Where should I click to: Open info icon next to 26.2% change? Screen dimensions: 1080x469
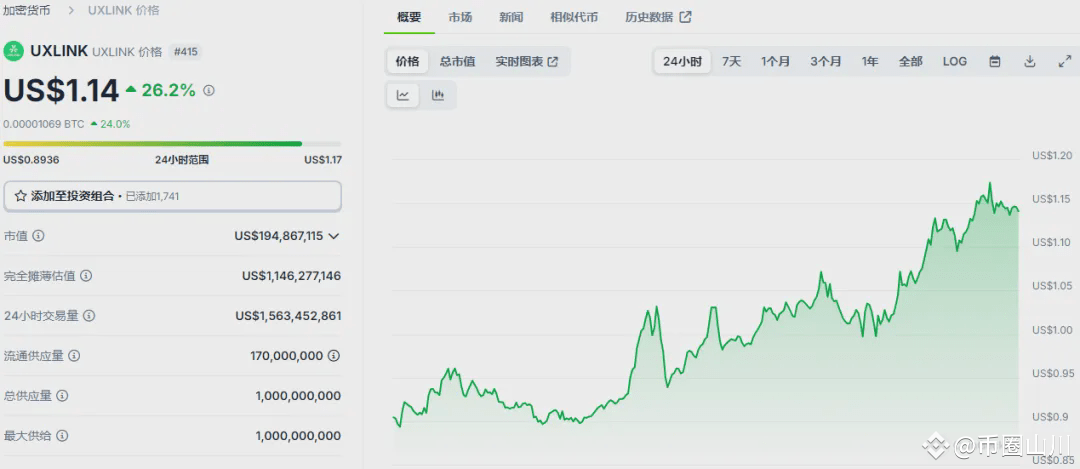tap(209, 90)
